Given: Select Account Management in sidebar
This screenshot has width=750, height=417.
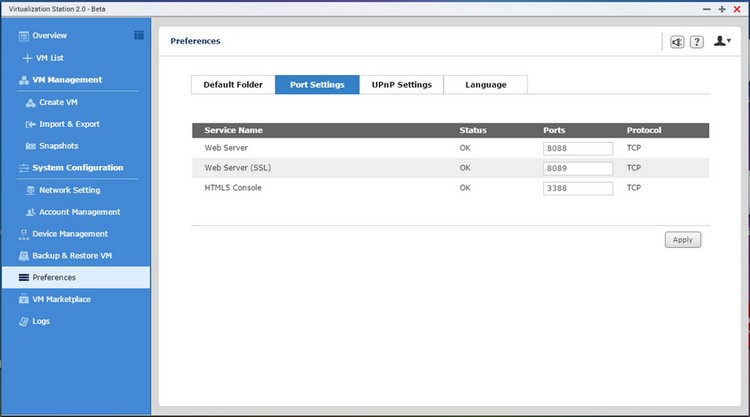Looking at the screenshot, I should (73, 212).
